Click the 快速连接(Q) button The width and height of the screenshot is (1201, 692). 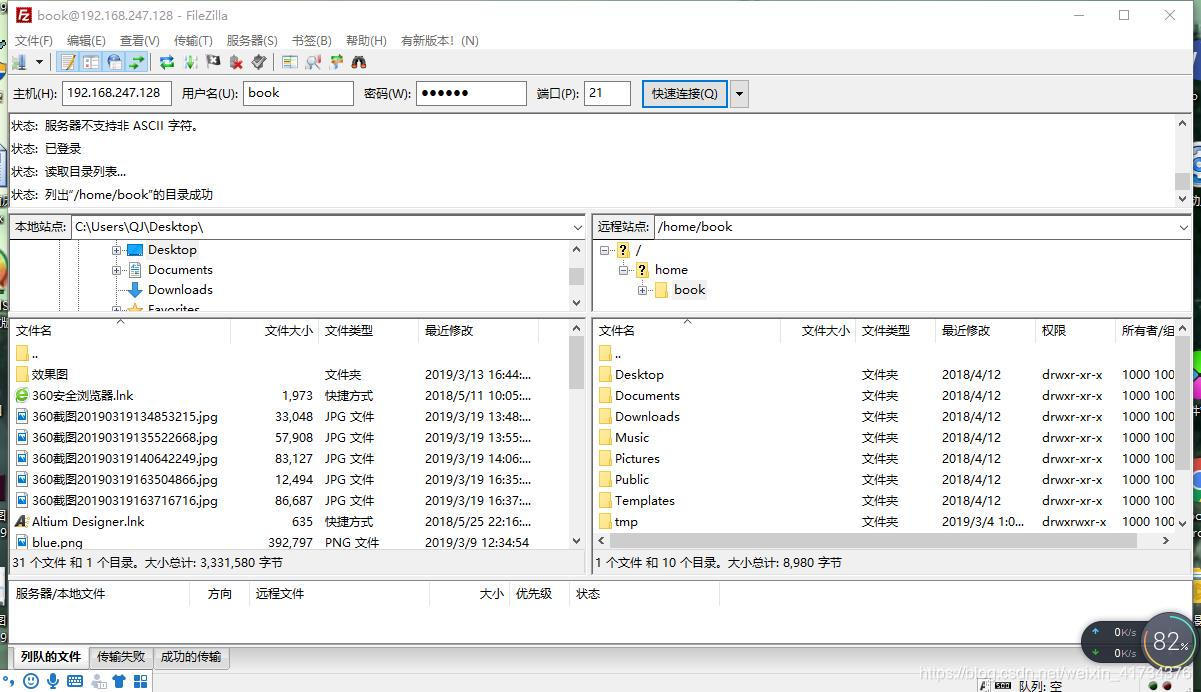coord(685,93)
